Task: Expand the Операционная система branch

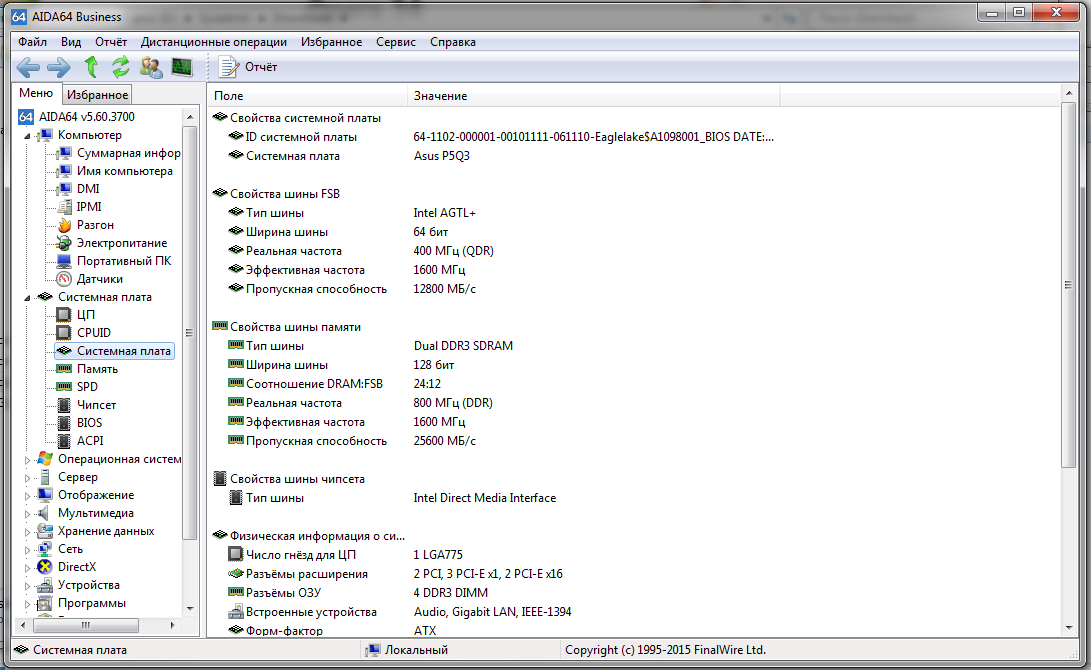Action: click(x=27, y=460)
